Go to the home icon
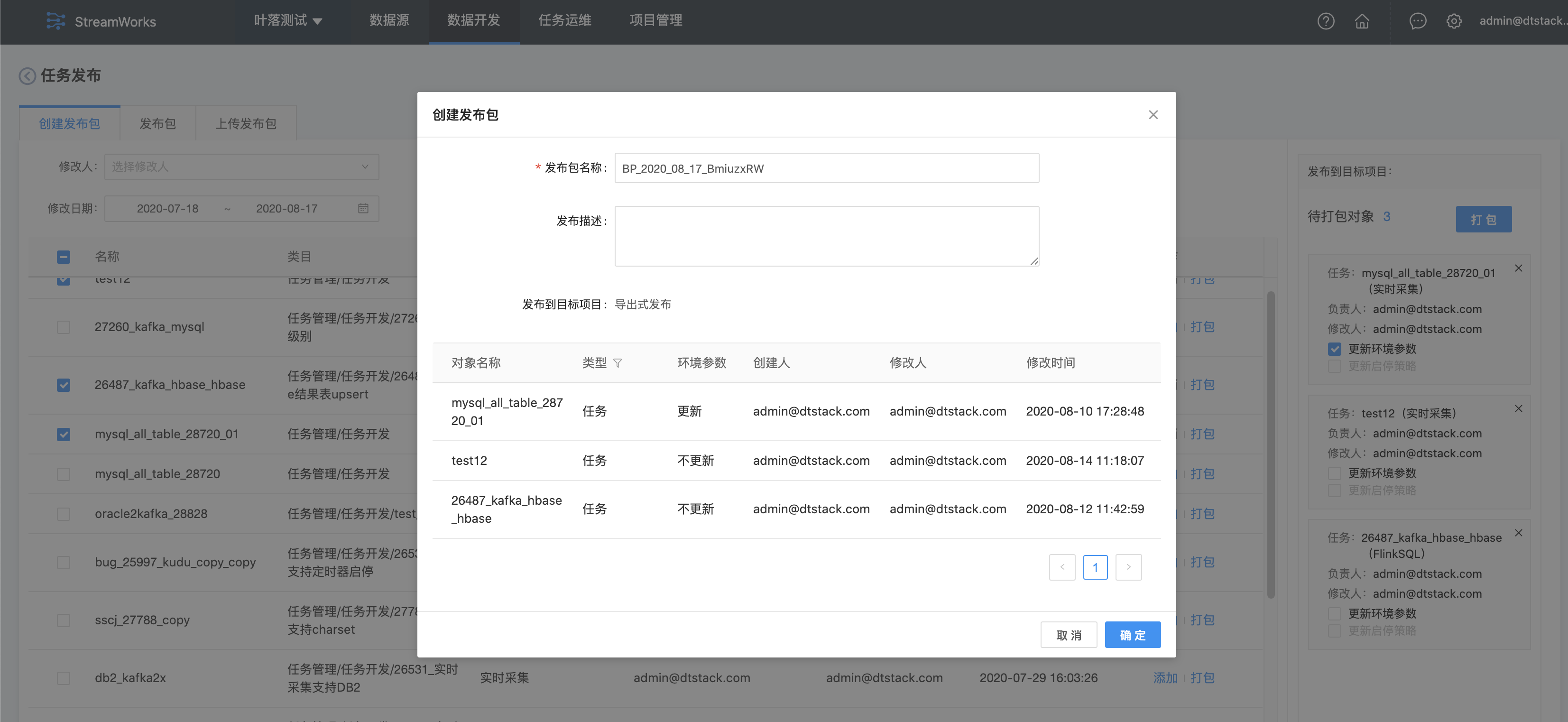1568x722 pixels. [x=1362, y=21]
